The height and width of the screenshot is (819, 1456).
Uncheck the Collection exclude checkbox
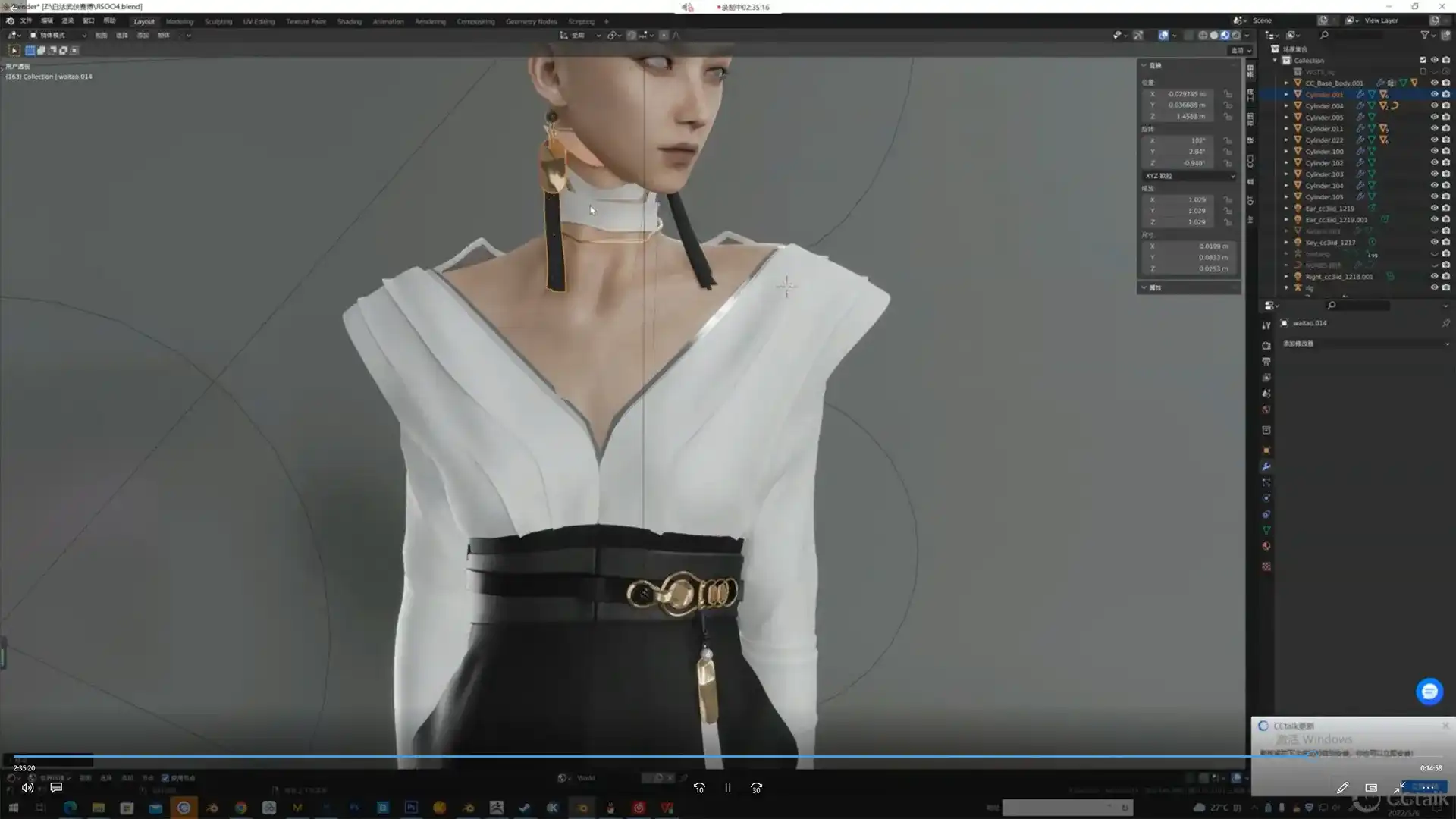[1423, 60]
